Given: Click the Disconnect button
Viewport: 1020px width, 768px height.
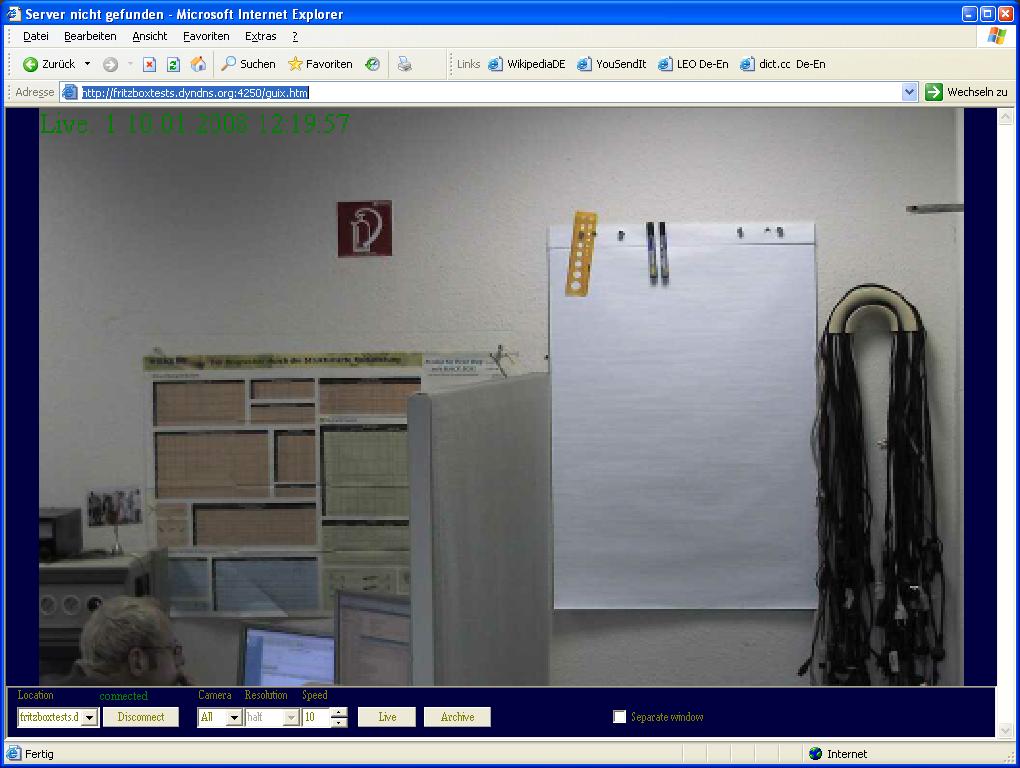Looking at the screenshot, I should pyautogui.click(x=141, y=717).
